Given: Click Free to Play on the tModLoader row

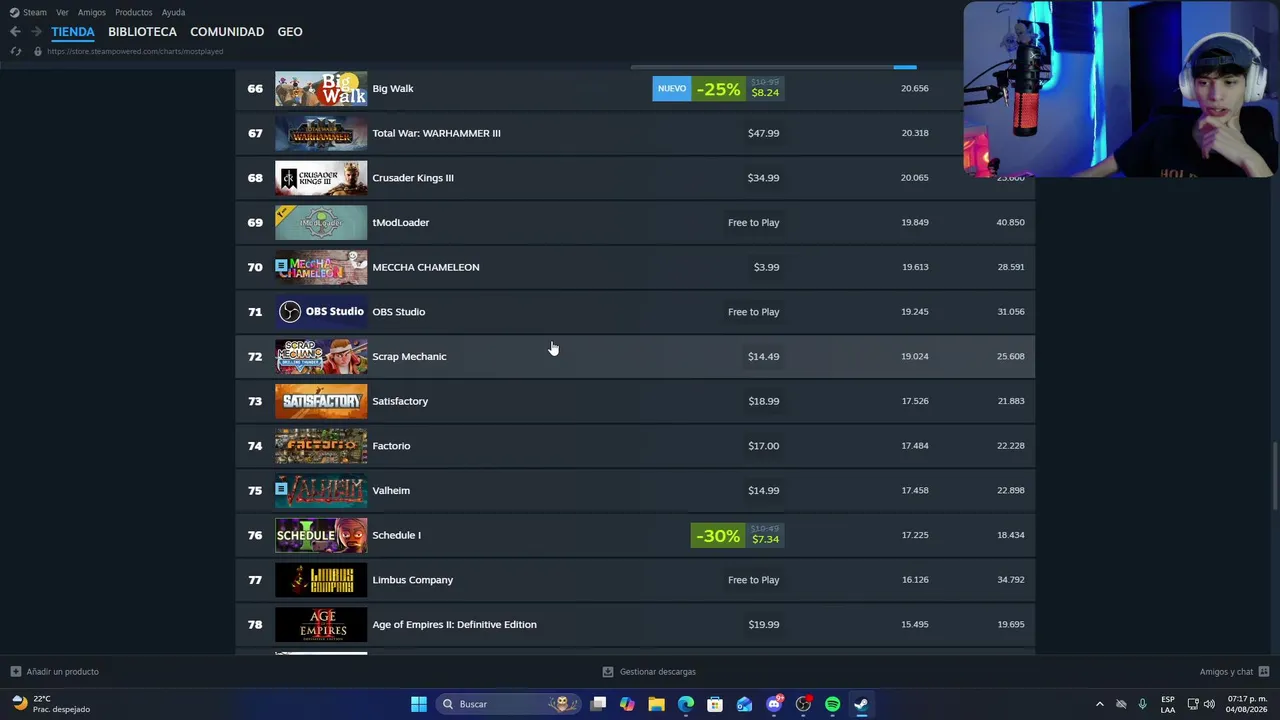Looking at the screenshot, I should 753,222.
